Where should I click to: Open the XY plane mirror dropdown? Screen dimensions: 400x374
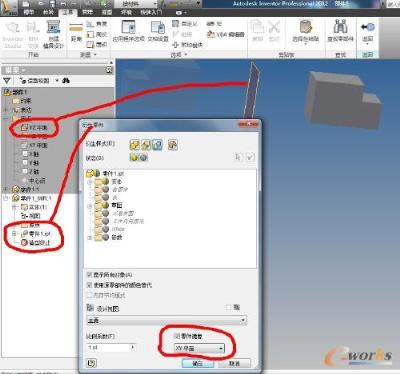pyautogui.click(x=199, y=348)
